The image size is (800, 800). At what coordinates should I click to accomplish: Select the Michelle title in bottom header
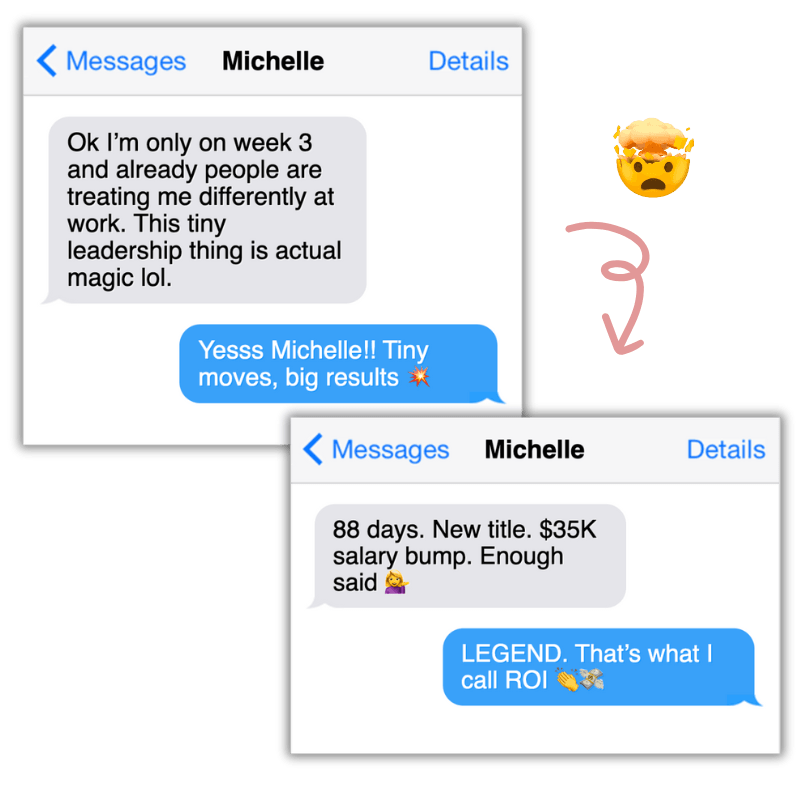(x=534, y=449)
